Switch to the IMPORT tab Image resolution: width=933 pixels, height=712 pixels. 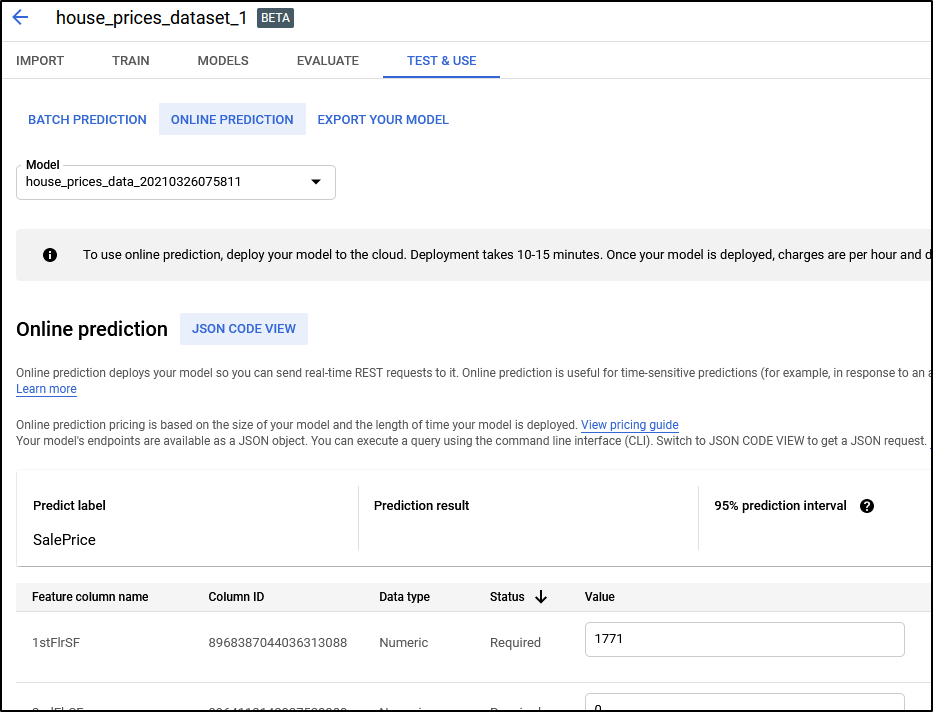point(40,61)
